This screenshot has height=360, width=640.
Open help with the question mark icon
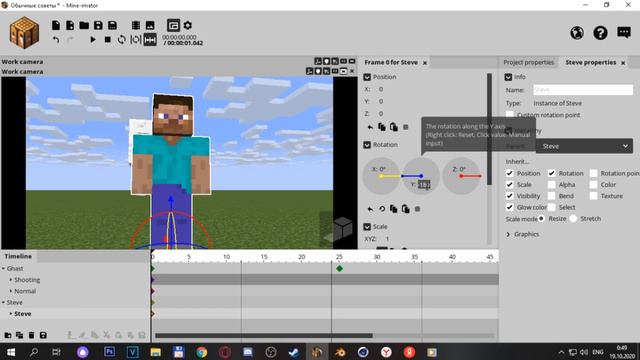(600, 33)
